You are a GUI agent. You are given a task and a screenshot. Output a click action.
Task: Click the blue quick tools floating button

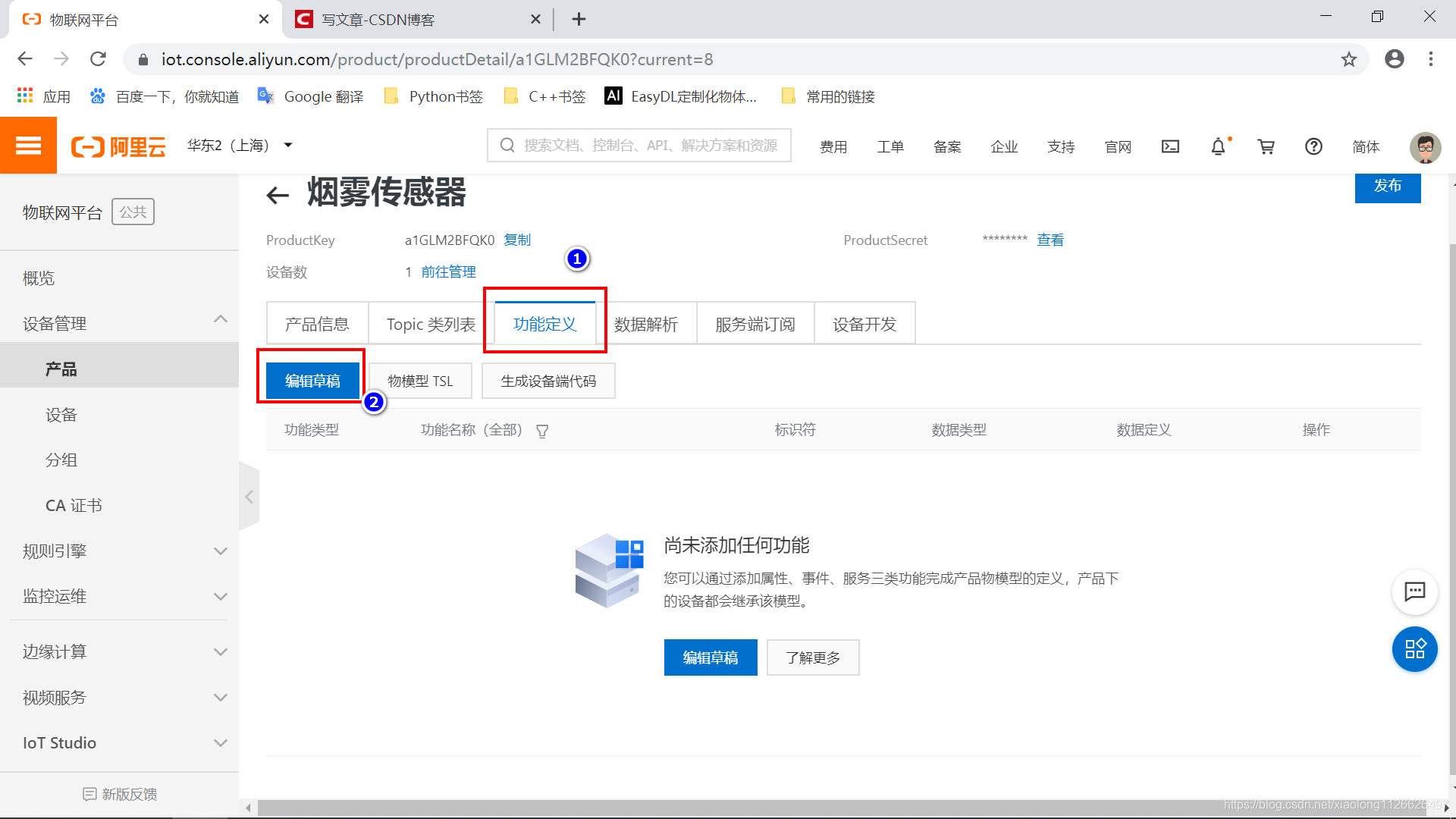click(x=1414, y=649)
